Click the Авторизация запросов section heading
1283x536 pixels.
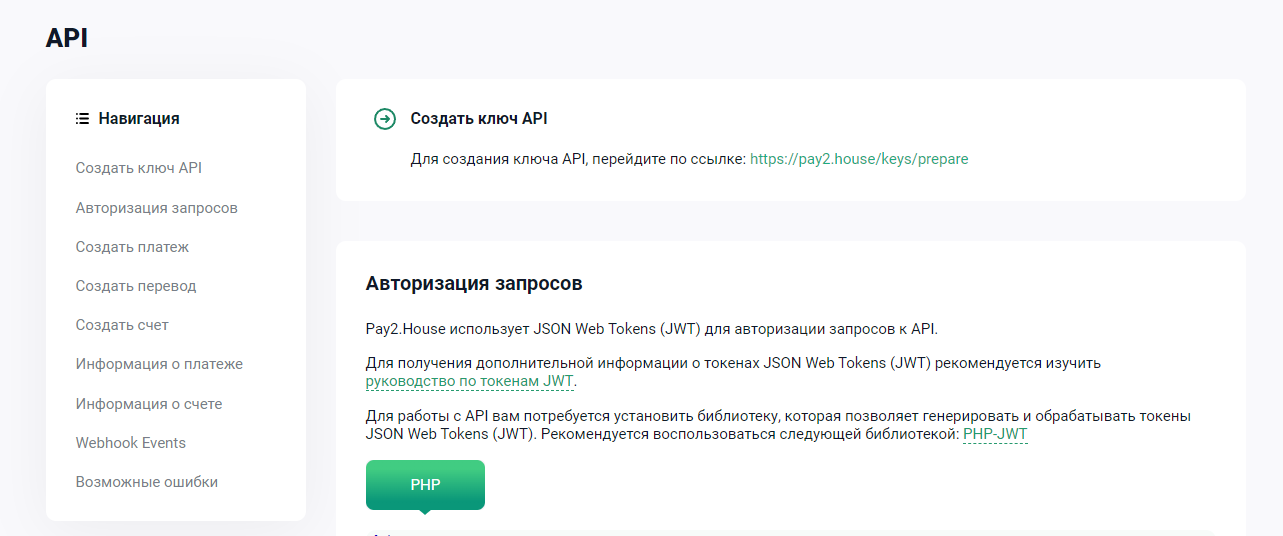point(474,284)
